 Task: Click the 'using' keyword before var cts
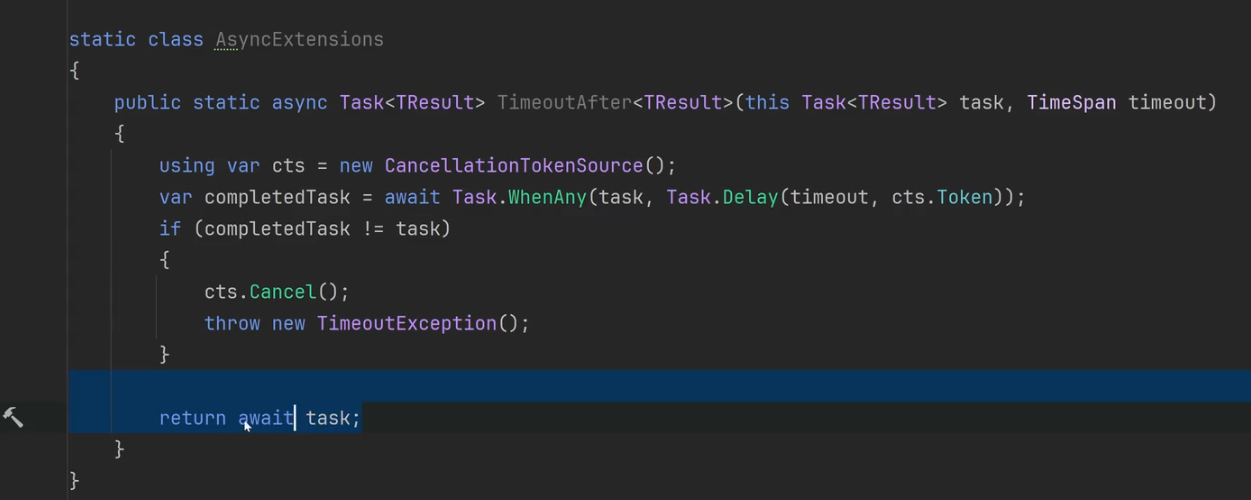point(186,165)
